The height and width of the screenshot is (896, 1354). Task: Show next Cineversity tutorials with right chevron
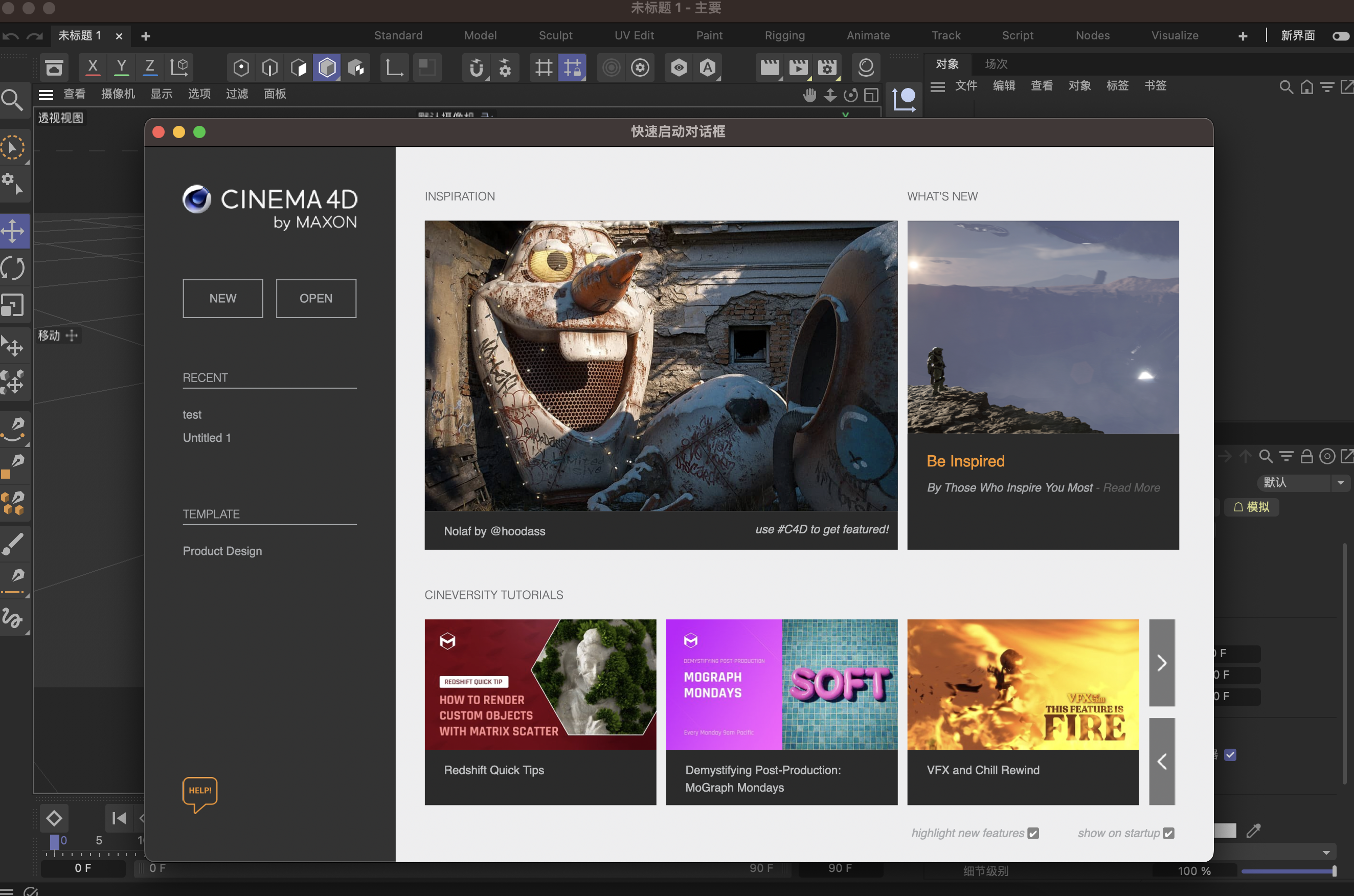tap(1161, 663)
